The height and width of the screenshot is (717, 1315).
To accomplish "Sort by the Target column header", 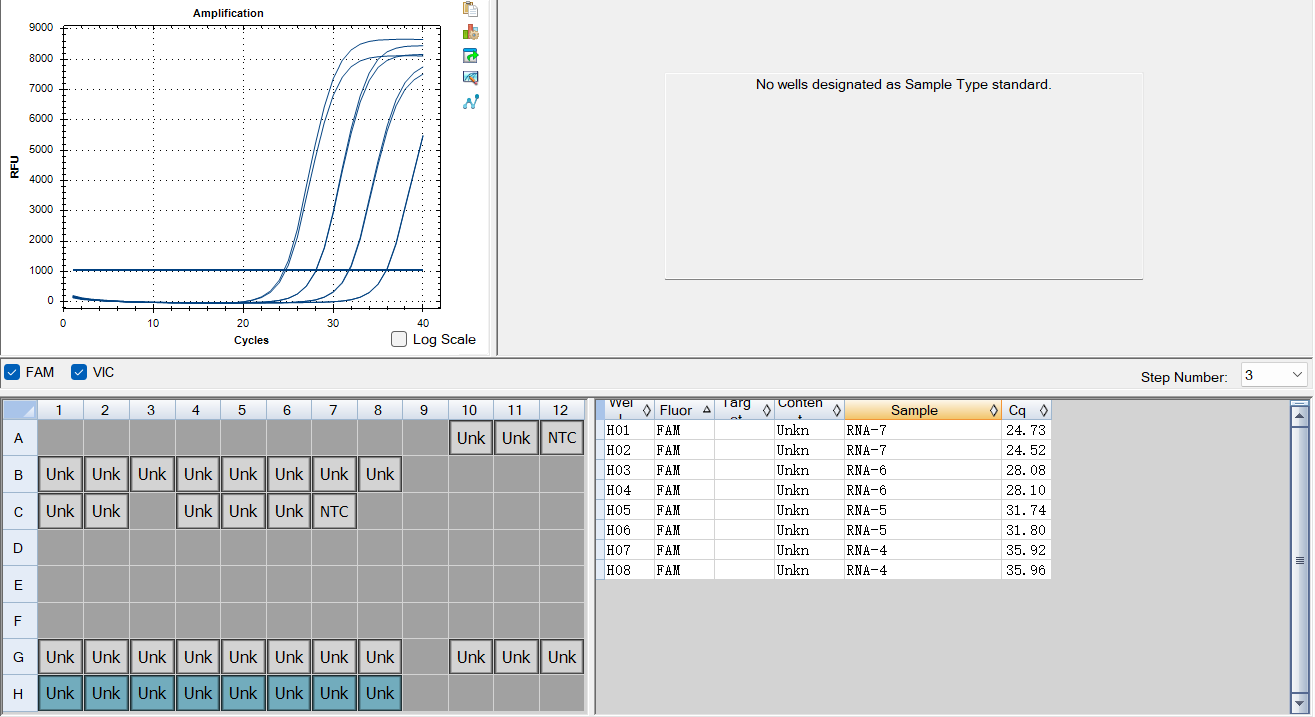I will click(744, 410).
